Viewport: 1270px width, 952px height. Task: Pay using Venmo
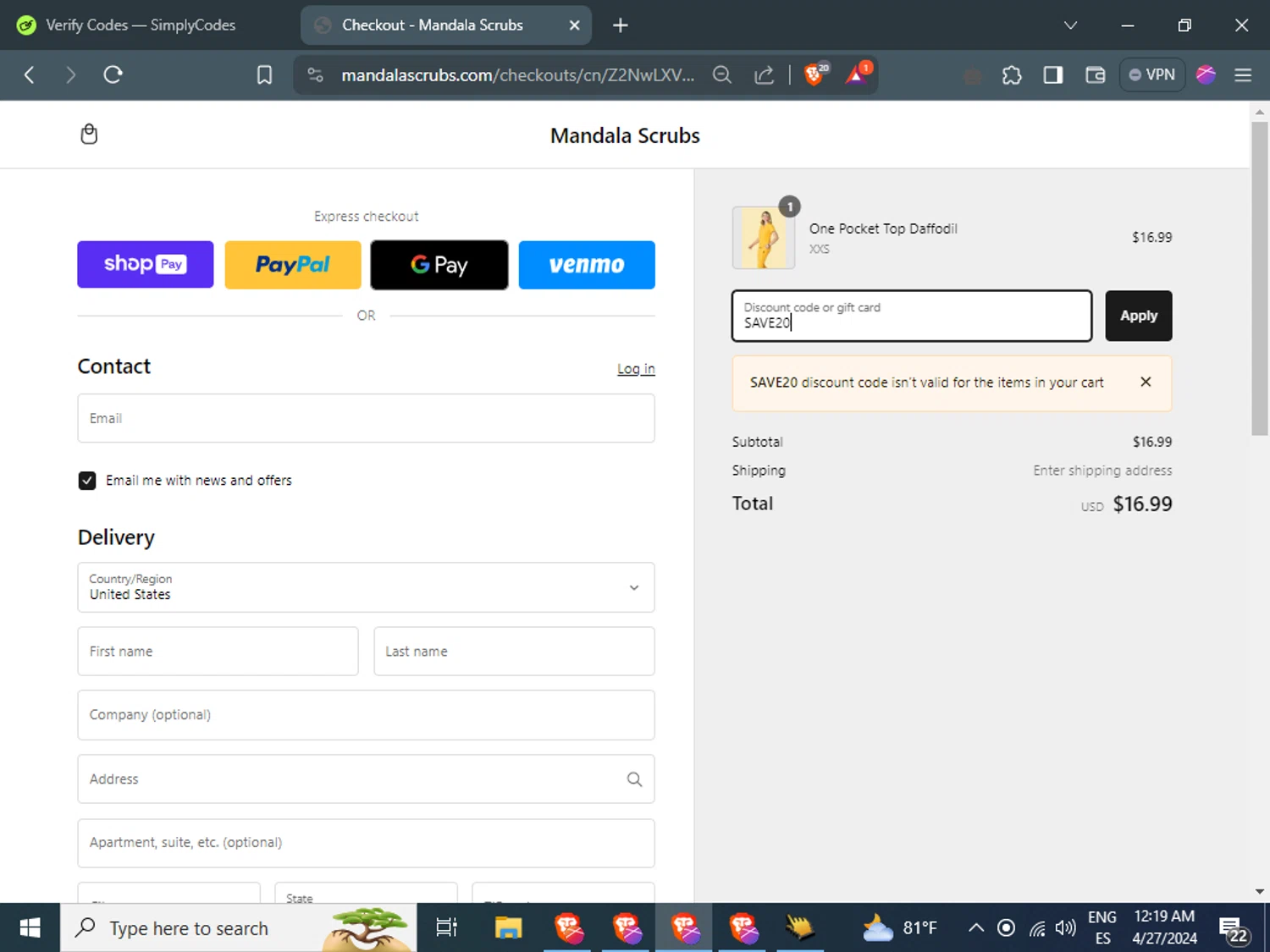pyautogui.click(x=587, y=265)
